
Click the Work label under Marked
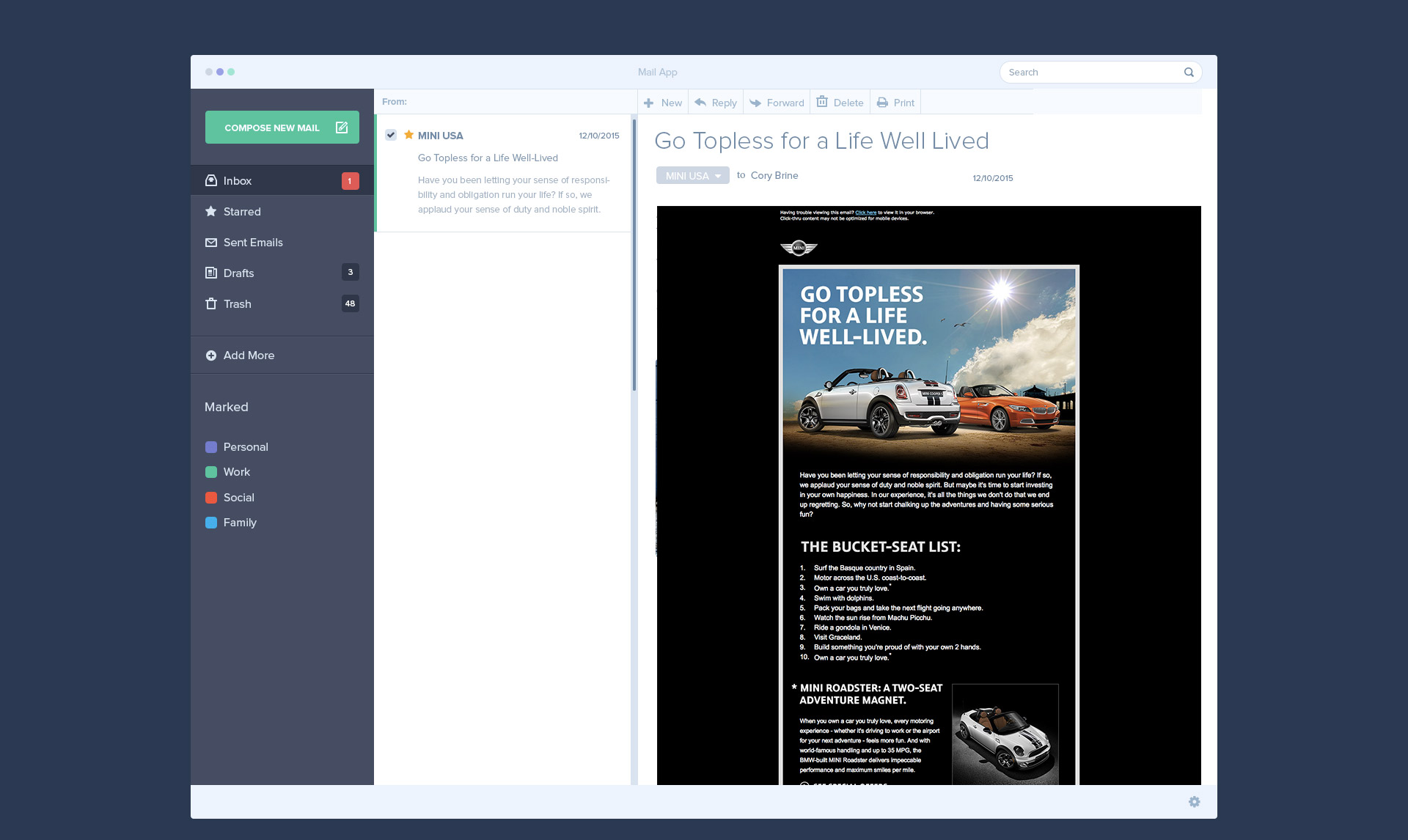point(237,472)
